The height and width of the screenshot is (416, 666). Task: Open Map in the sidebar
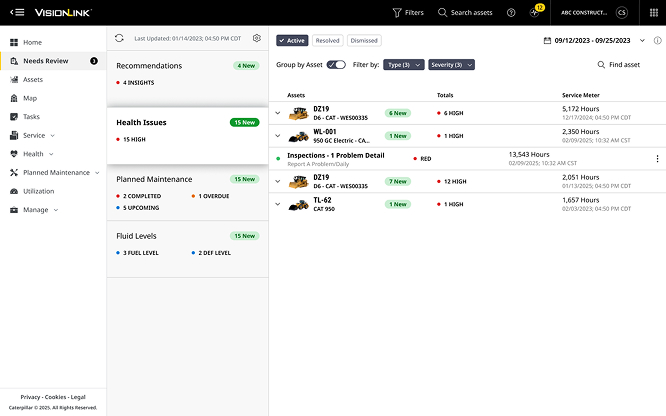click(53, 98)
